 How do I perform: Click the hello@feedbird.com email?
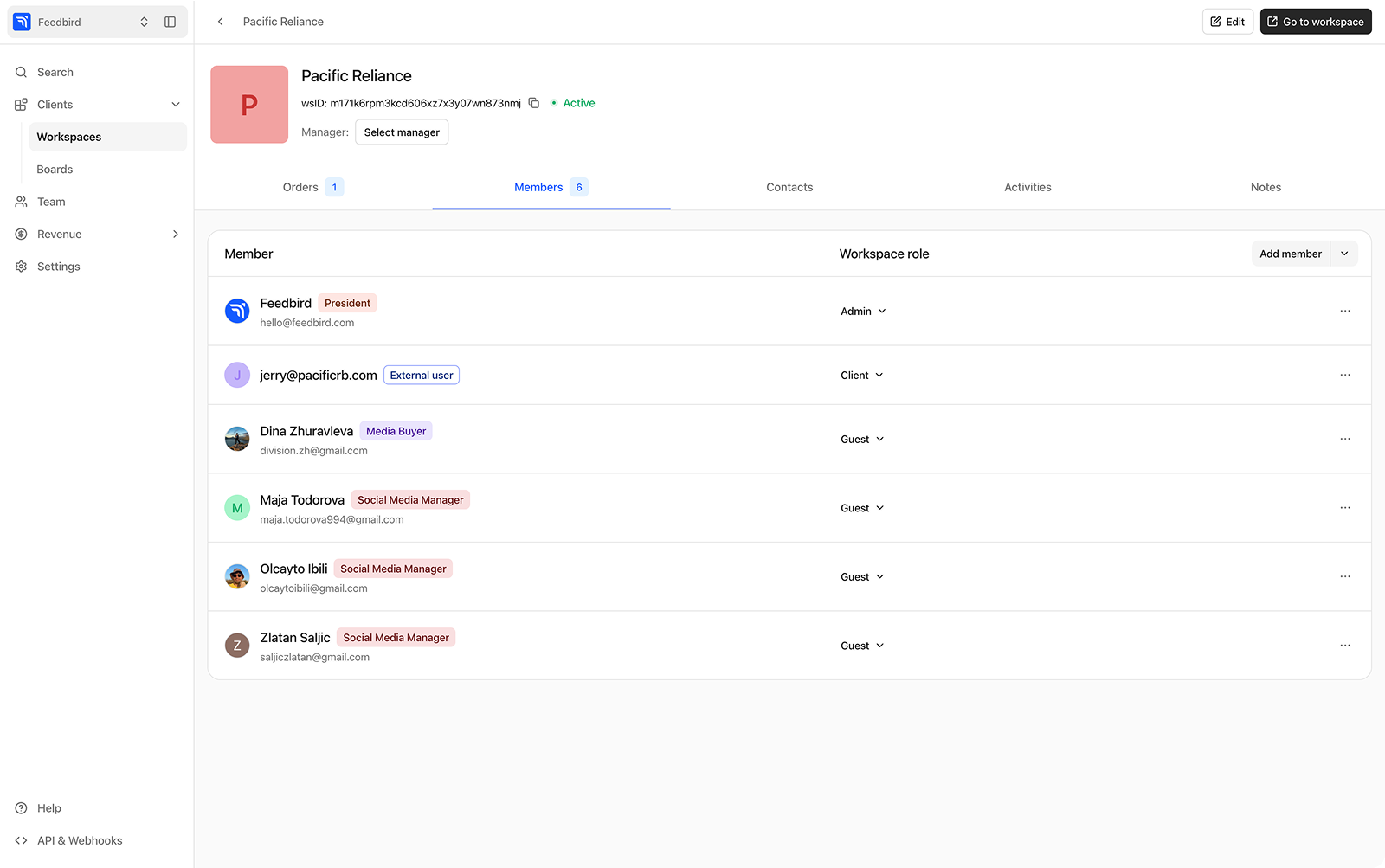pos(307,323)
